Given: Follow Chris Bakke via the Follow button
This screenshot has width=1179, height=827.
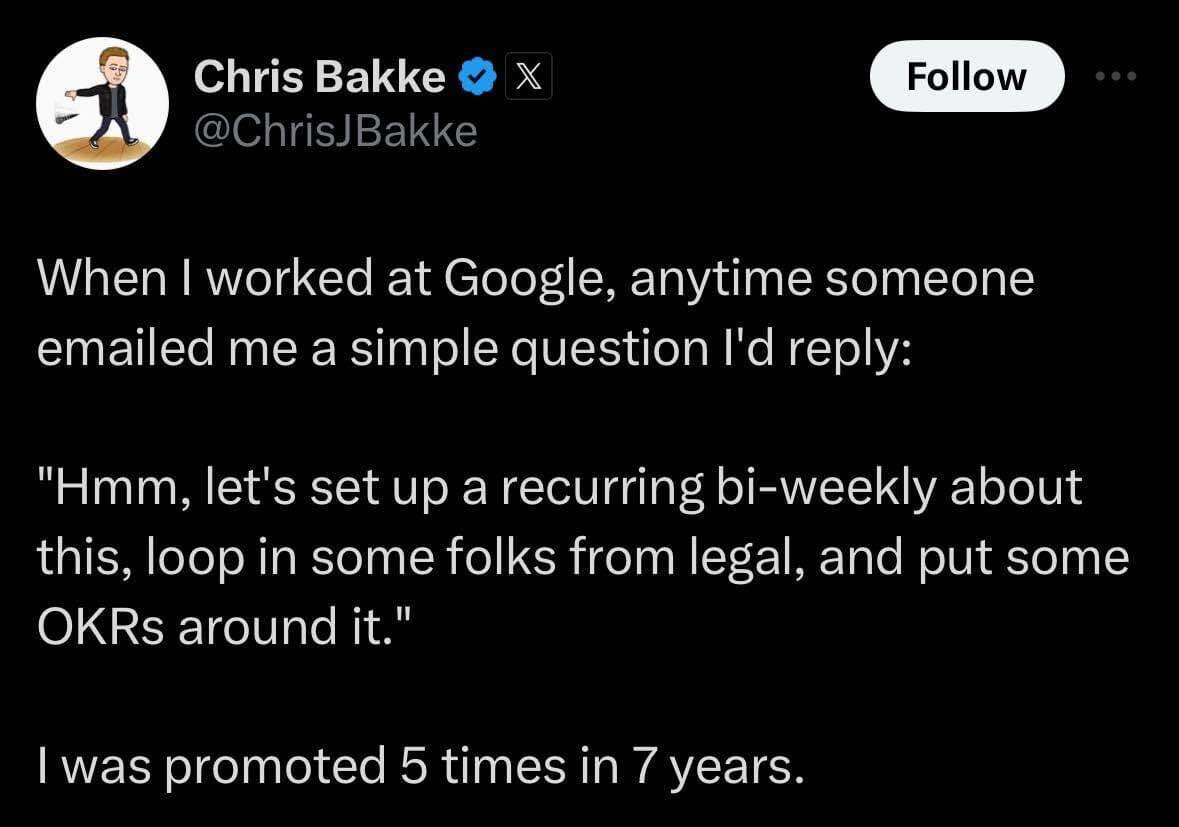Looking at the screenshot, I should point(967,75).
